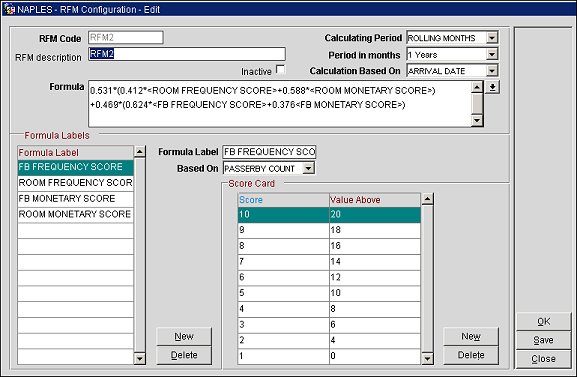The image size is (577, 377).
Task: Select ROOM FREQUENCY SCORE label row
Action: (75, 183)
